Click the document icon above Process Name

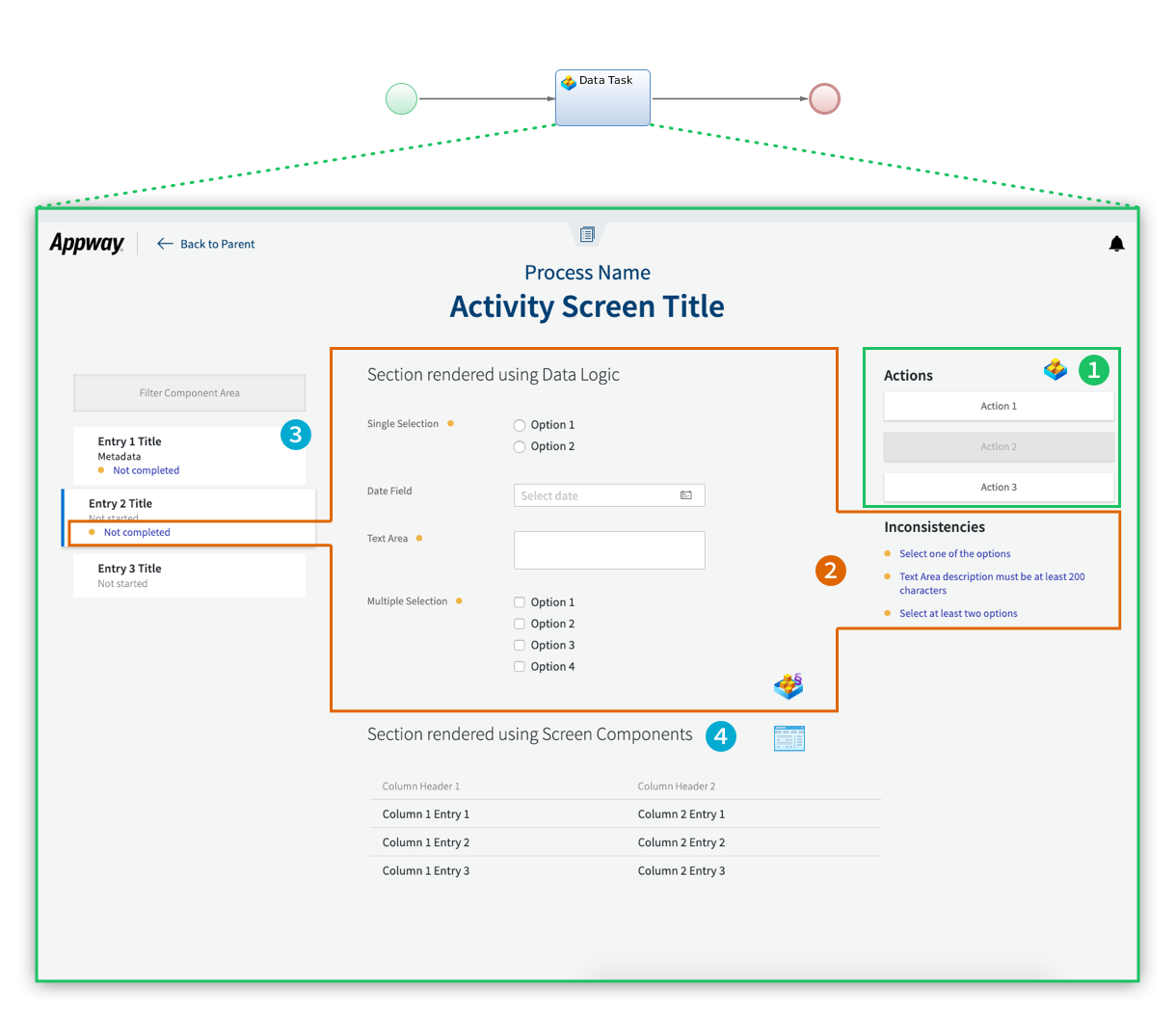coord(587,232)
